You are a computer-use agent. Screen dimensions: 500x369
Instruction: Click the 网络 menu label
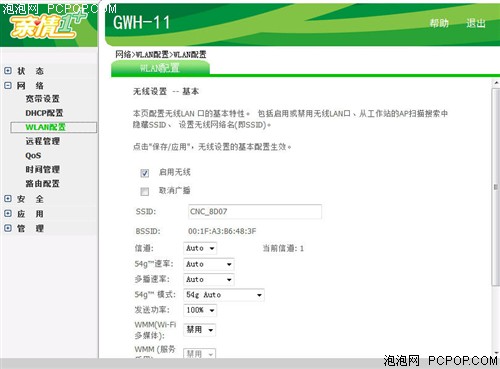click(30, 86)
